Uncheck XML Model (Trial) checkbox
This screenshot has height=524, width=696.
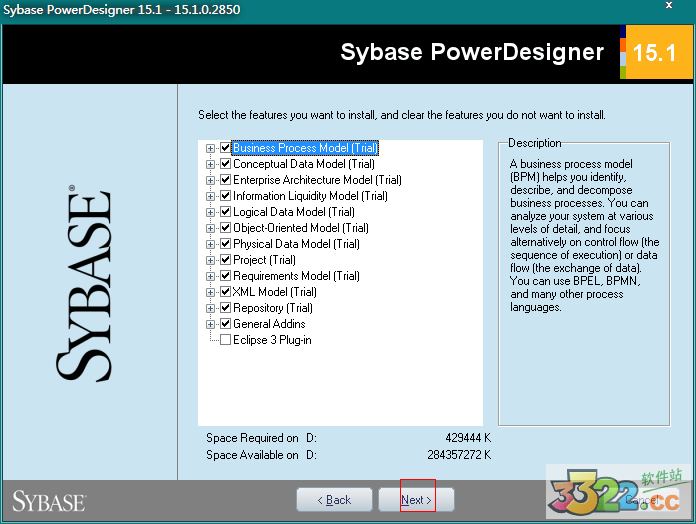[x=225, y=292]
